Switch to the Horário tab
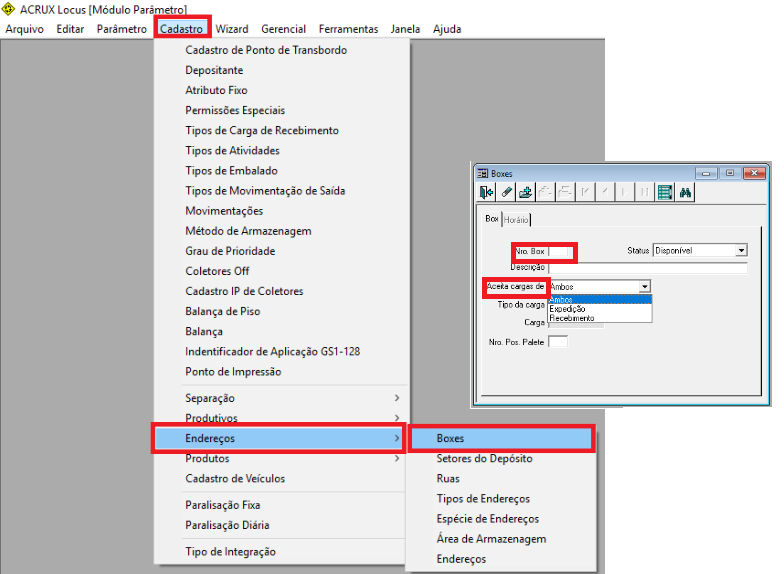Image resolution: width=784 pixels, height=574 pixels. click(x=516, y=220)
